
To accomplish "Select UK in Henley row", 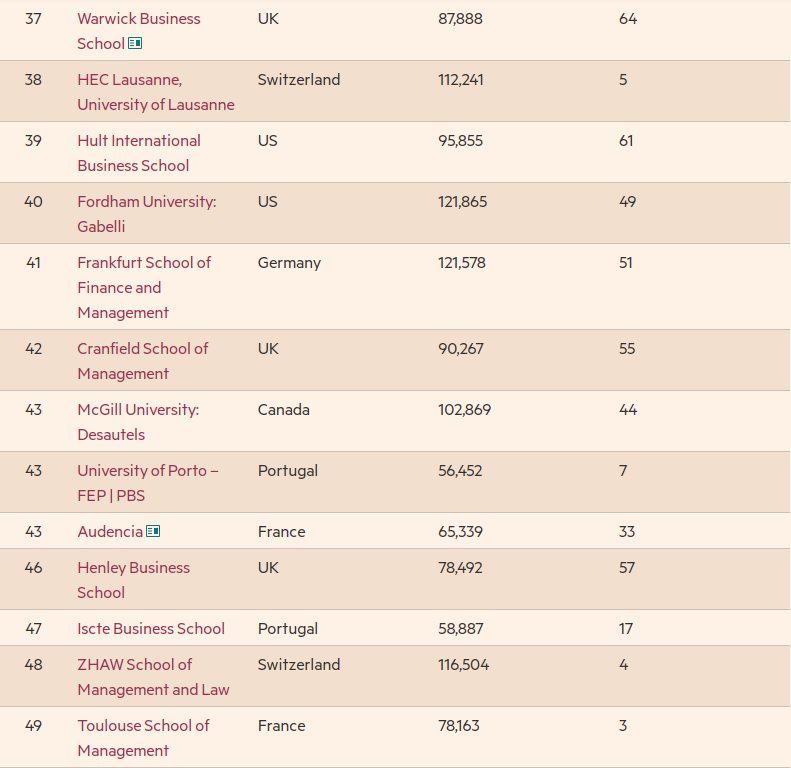I will 268,568.
